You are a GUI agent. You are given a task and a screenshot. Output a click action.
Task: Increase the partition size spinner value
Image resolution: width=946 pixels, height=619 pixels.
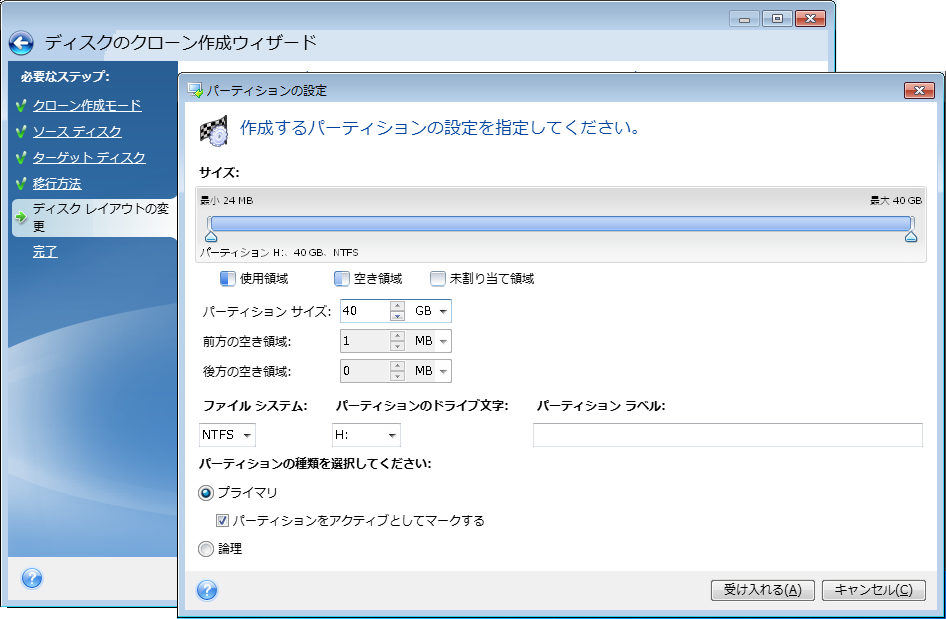point(397,306)
